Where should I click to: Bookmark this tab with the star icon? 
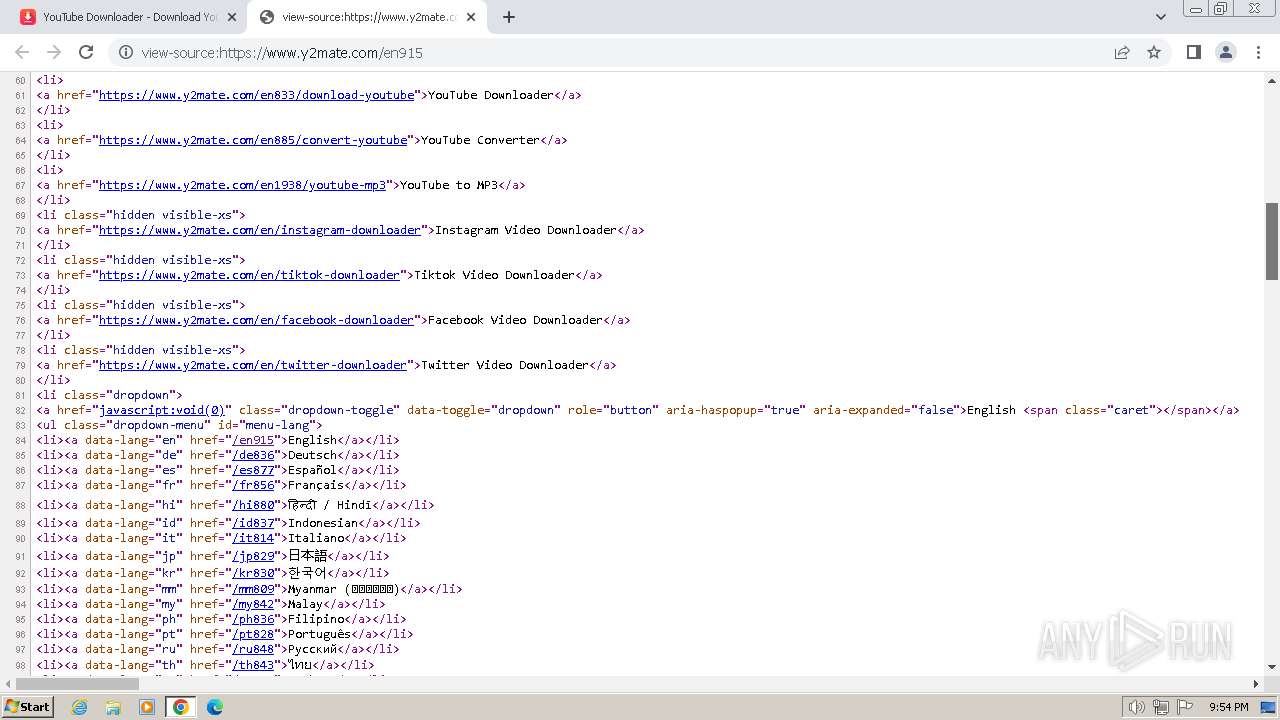[1154, 53]
